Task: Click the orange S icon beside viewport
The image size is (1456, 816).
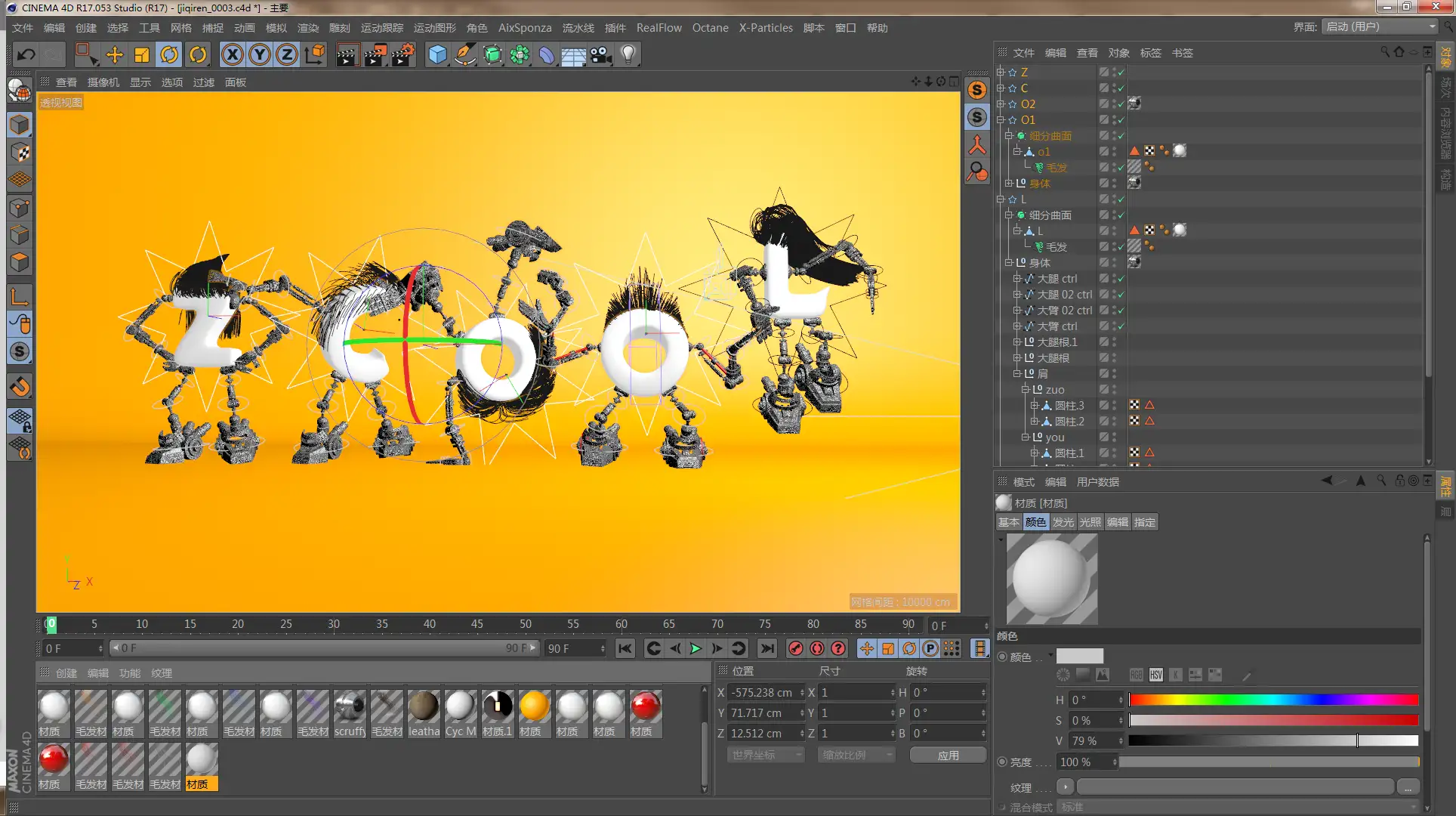Action: (977, 90)
